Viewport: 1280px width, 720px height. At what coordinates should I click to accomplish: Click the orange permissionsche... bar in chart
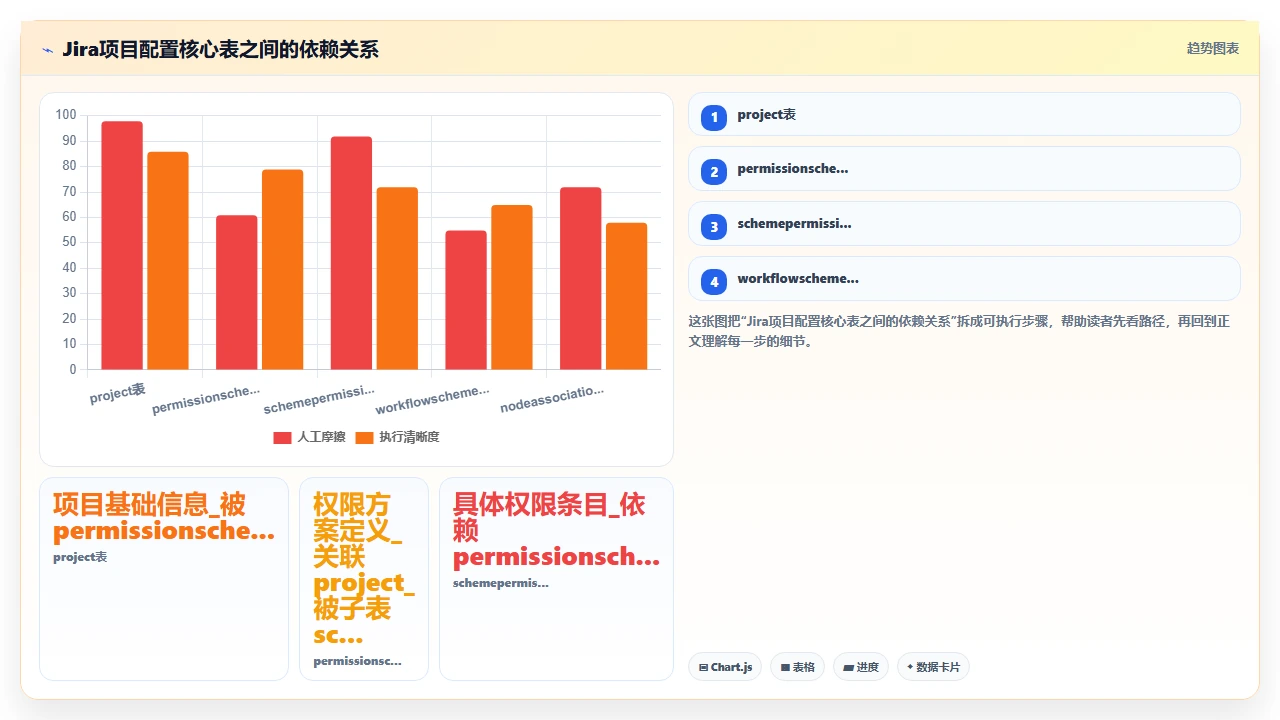click(283, 270)
